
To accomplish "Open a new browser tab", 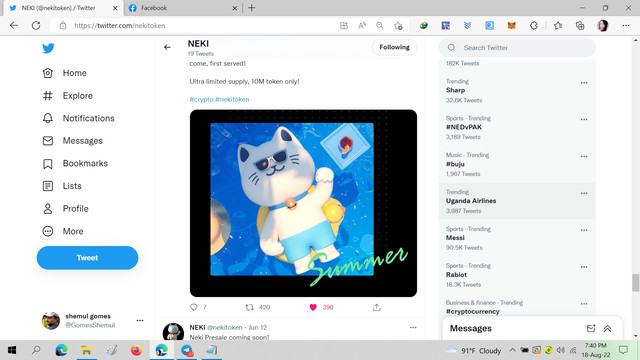I will (252, 8).
